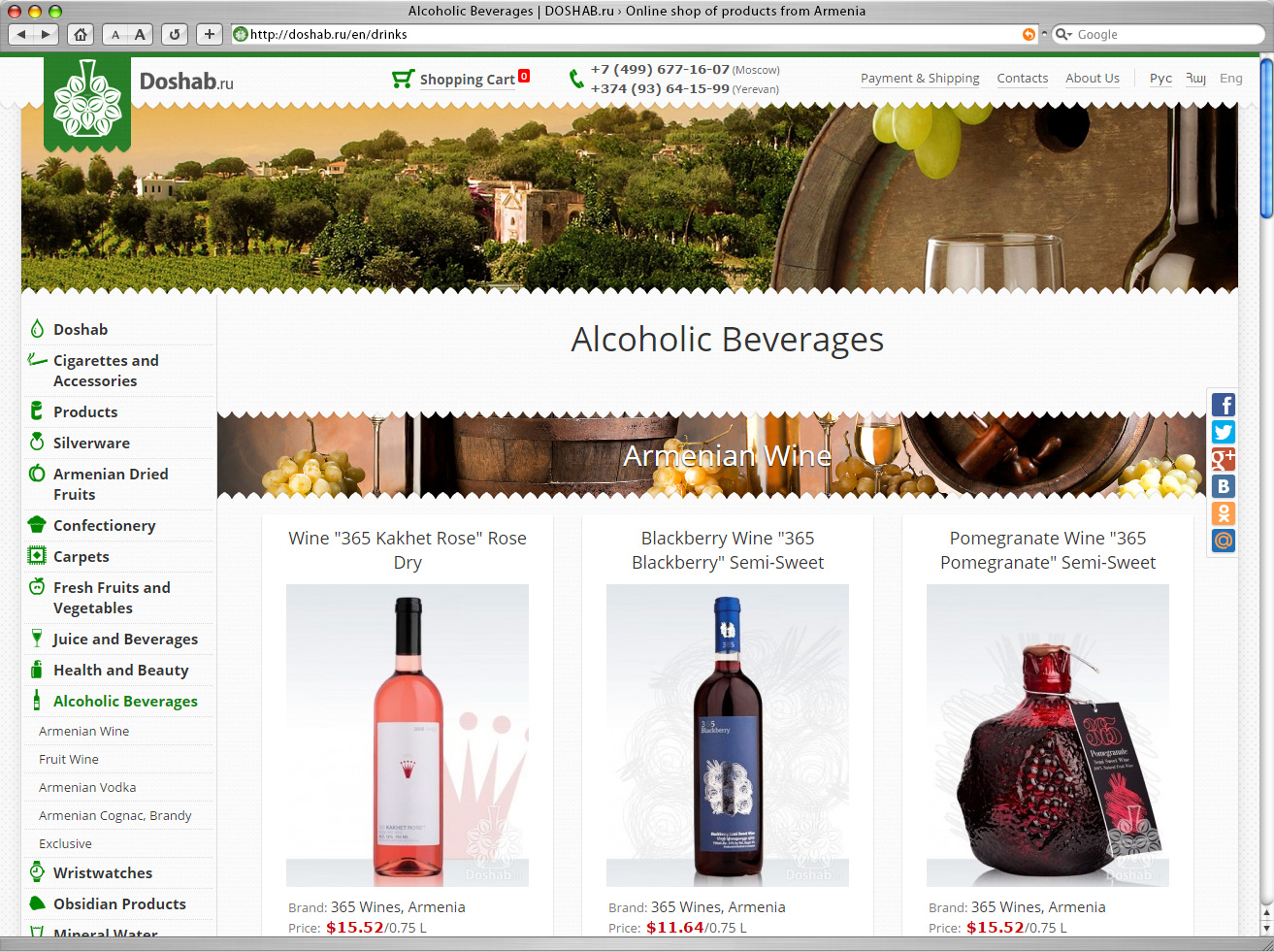1274x952 pixels.
Task: Click the cigarette icon in sidebar
Action: pyautogui.click(x=37, y=359)
